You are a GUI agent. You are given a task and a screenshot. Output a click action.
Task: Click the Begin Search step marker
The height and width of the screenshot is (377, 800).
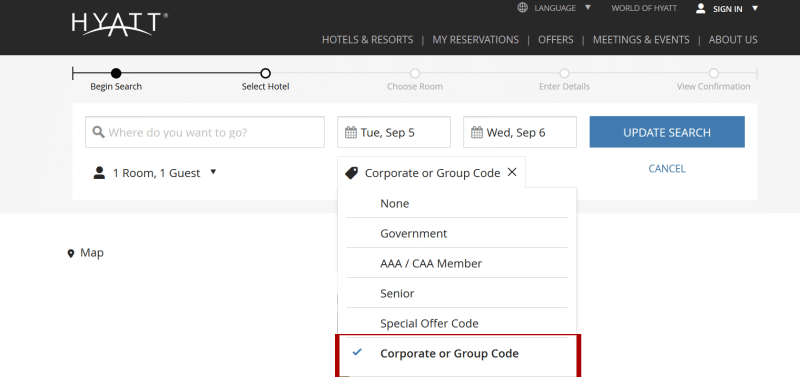coord(116,73)
